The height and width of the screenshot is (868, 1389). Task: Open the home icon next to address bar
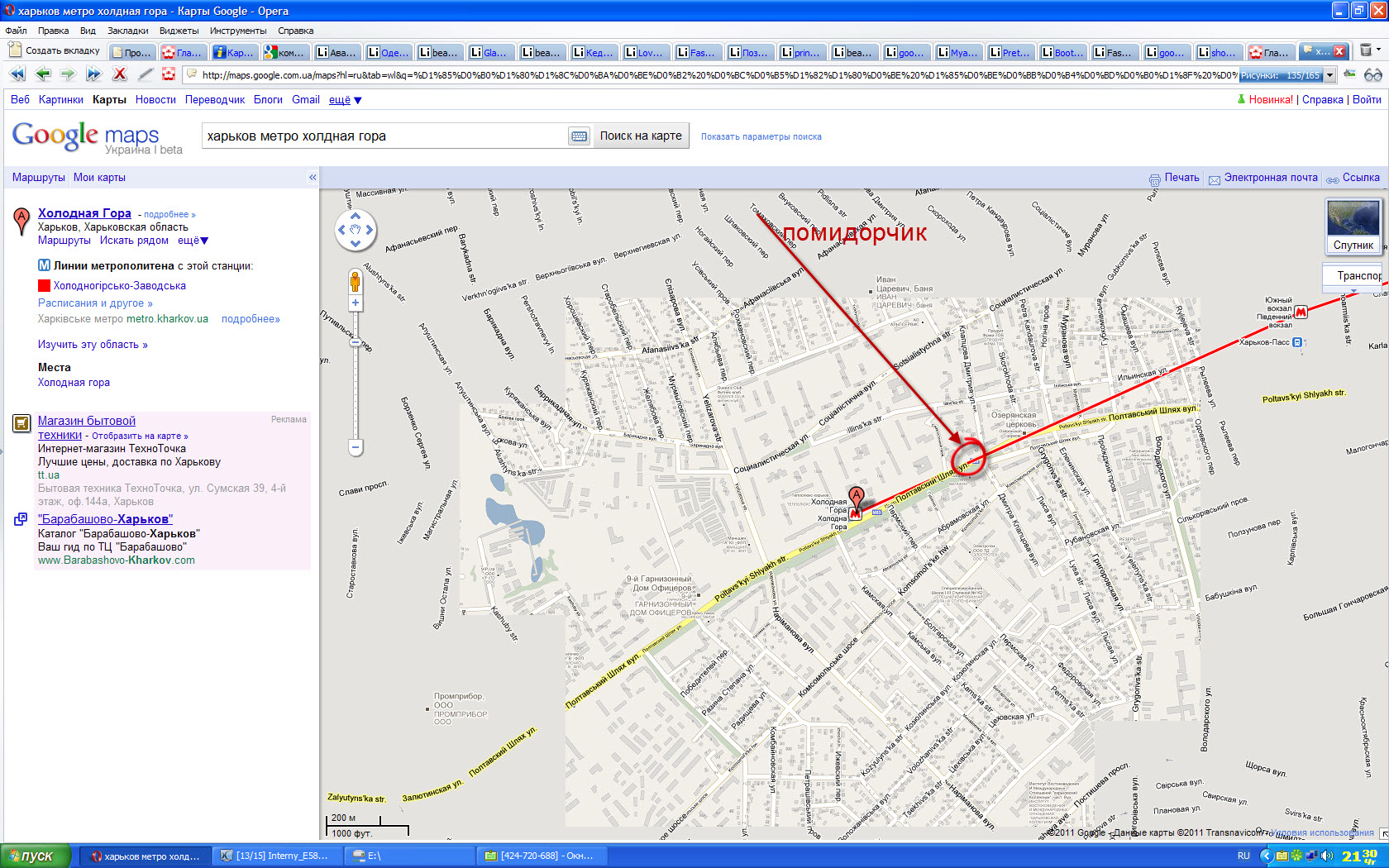(x=169, y=74)
